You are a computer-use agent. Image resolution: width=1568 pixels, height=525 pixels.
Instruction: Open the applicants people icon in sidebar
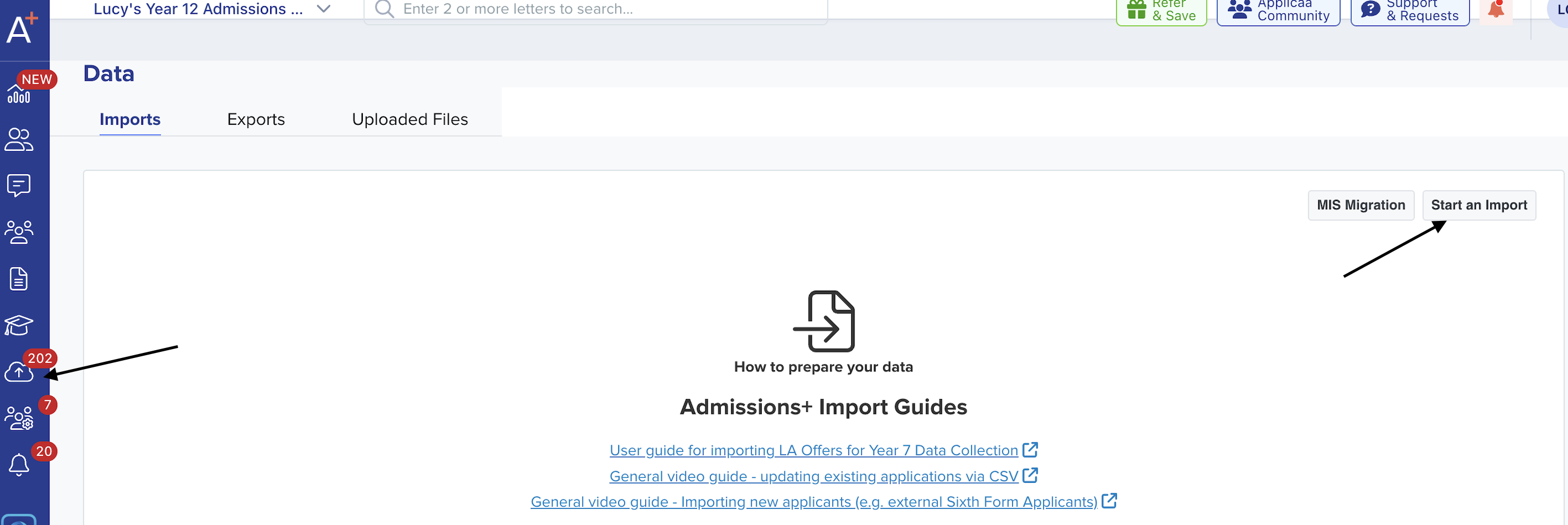click(x=19, y=139)
